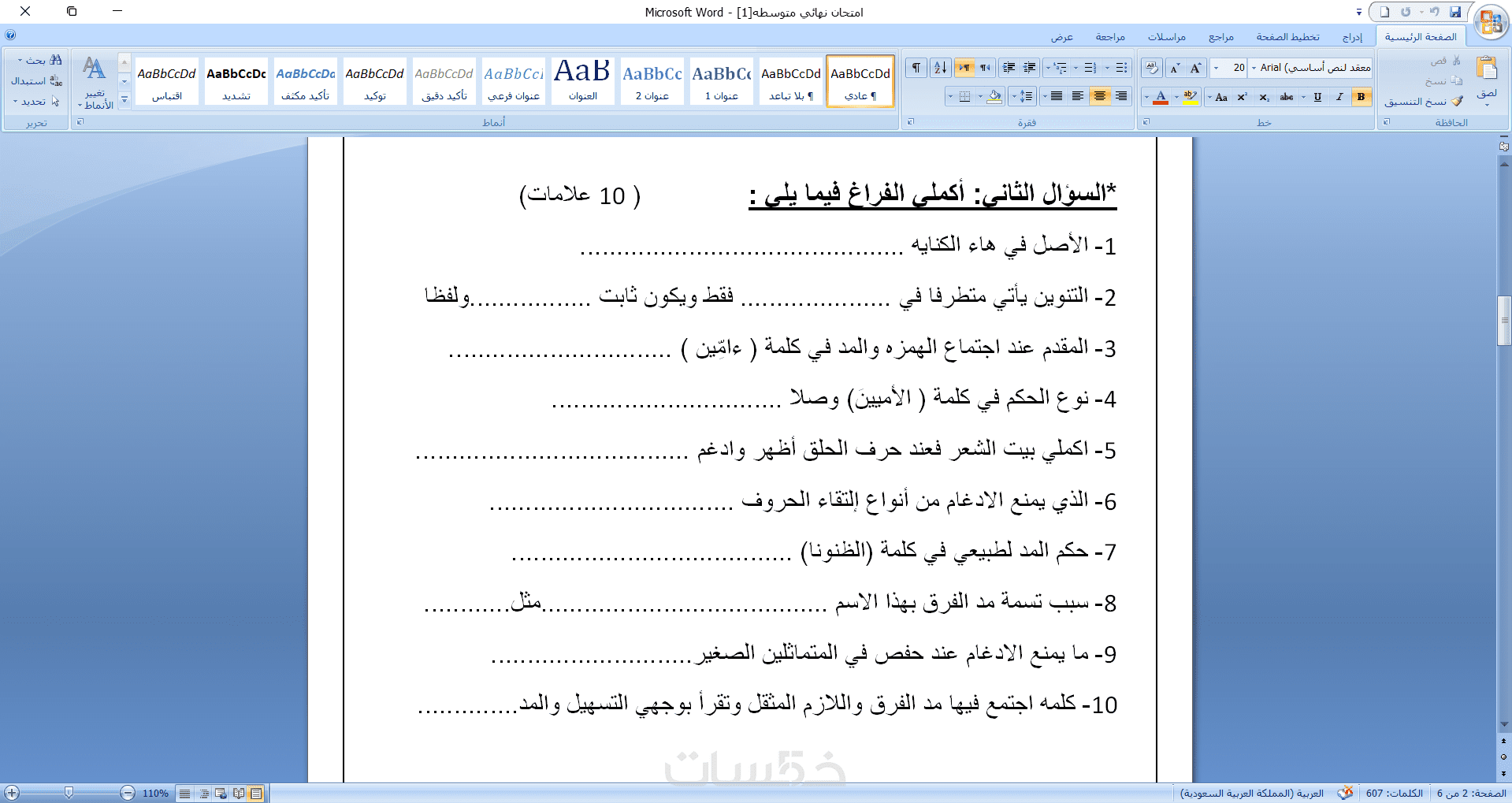Open the line spacing dropdown
The height and width of the screenshot is (803, 1512).
tap(1023, 97)
